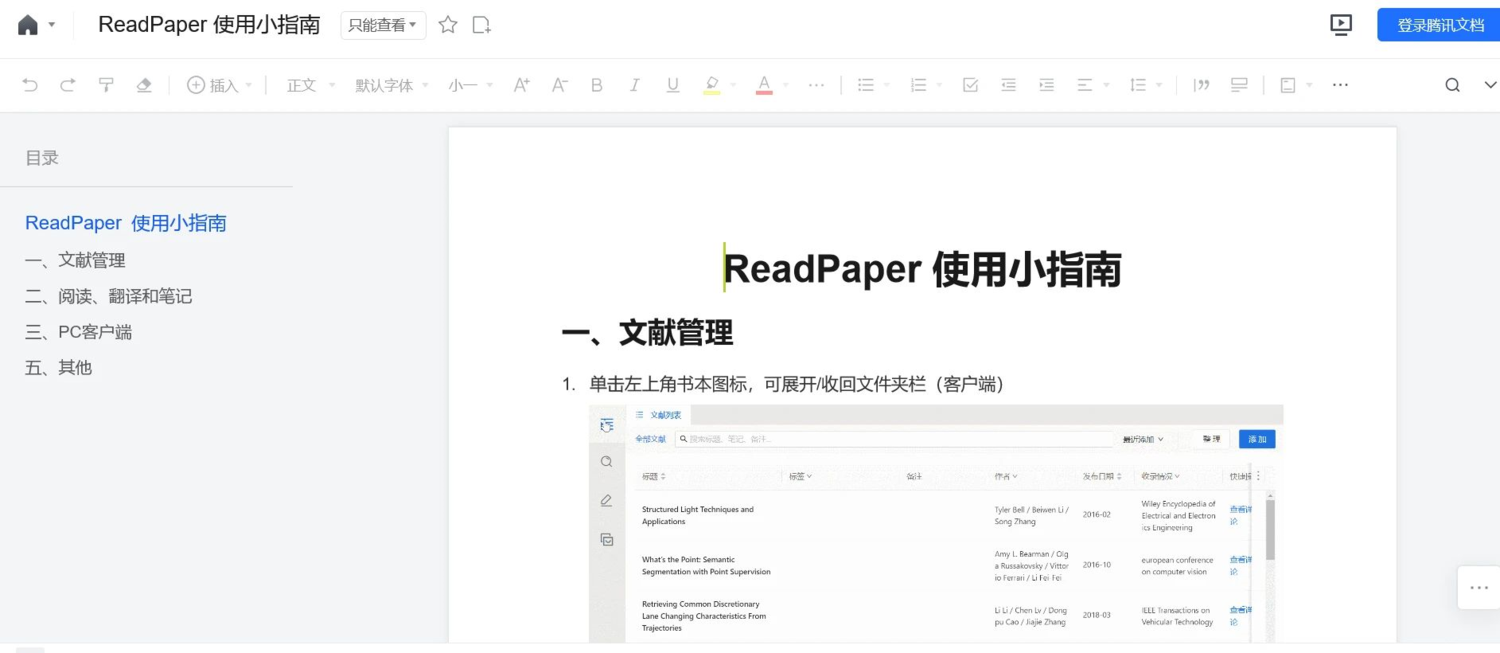Star this document as favorite
This screenshot has width=1500, height=653.
click(448, 25)
